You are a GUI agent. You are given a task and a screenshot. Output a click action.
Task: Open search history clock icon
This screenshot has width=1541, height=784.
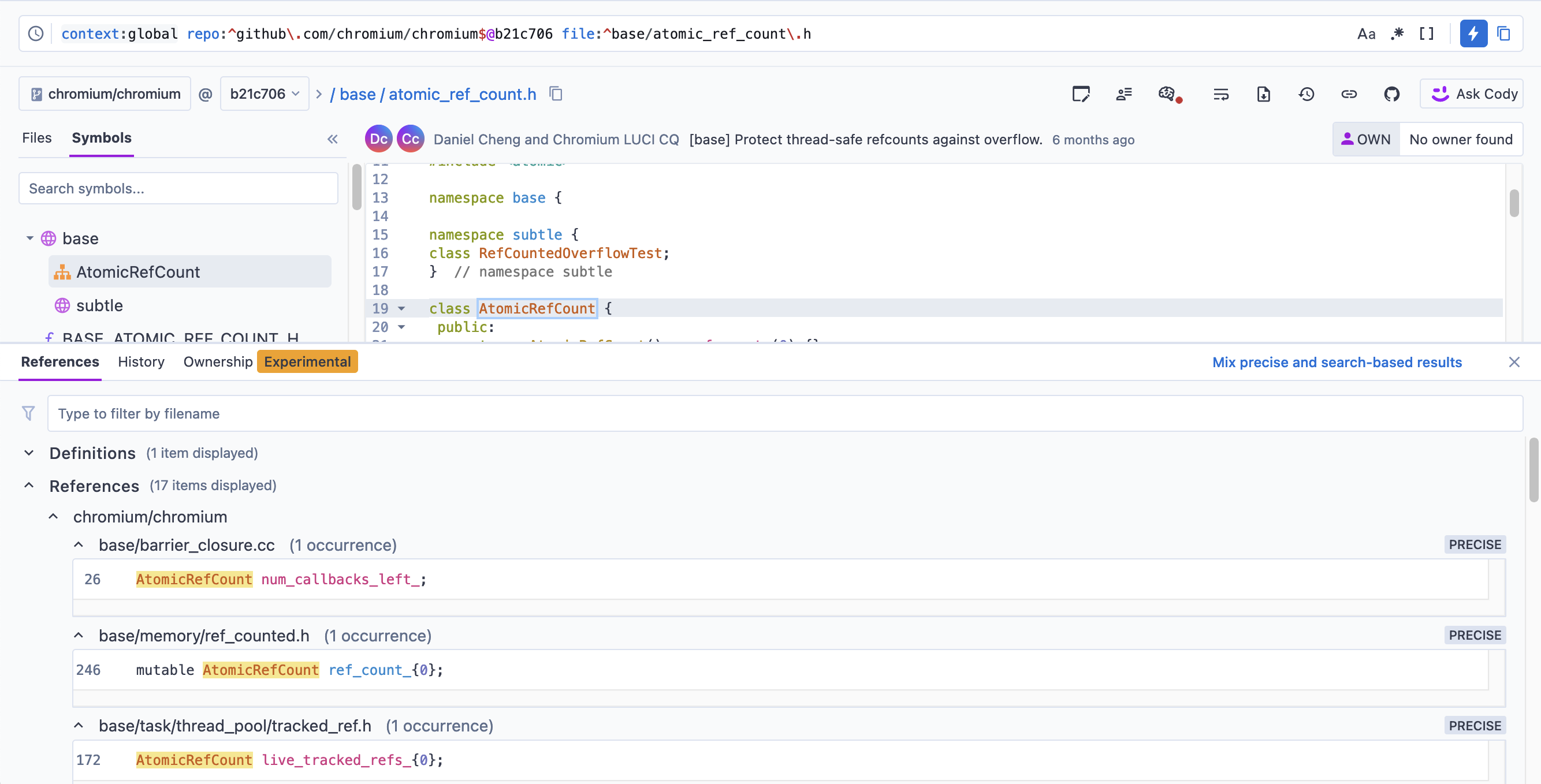(x=36, y=33)
